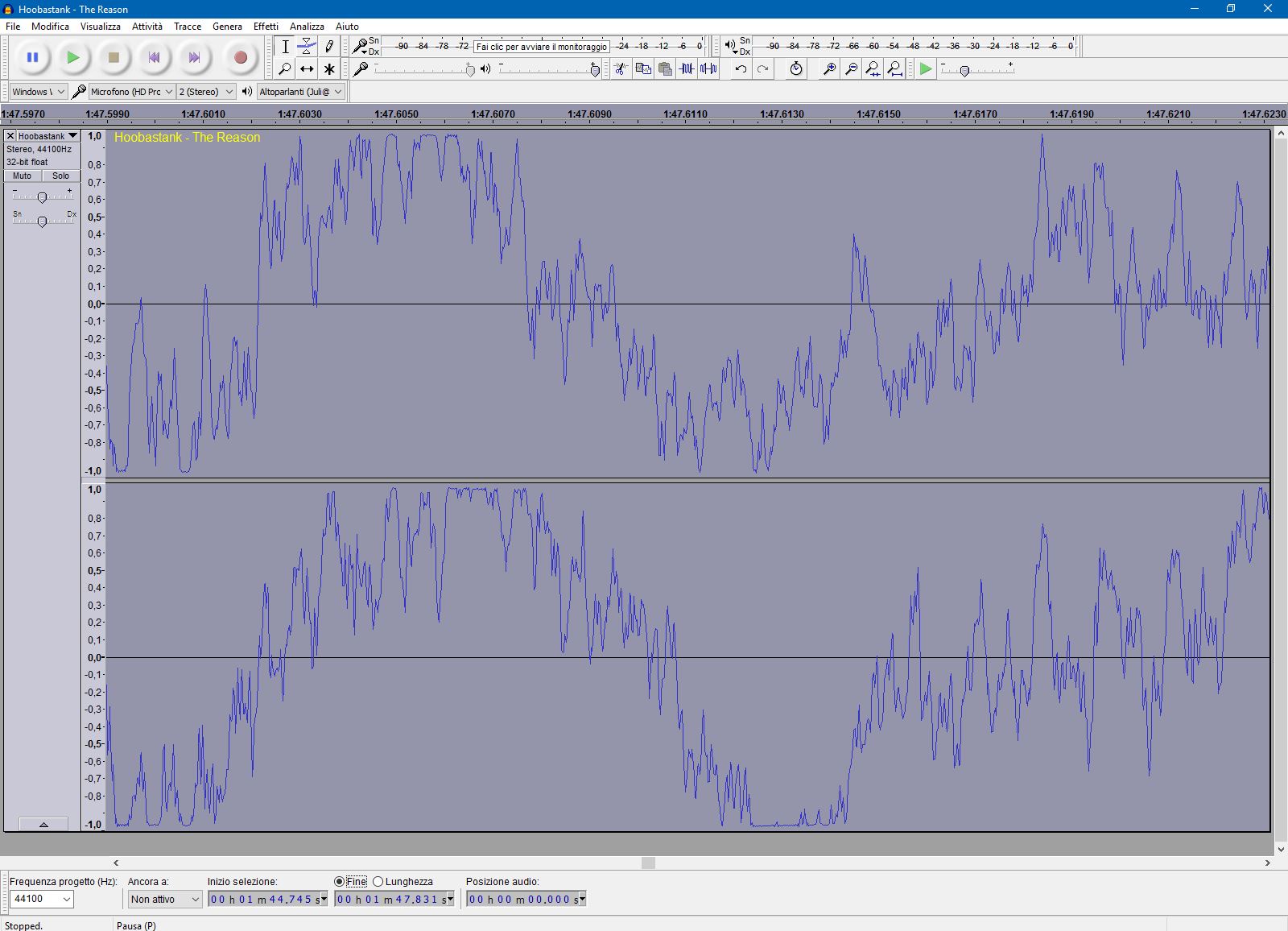Open the Attività menu
Viewport: 1288px width, 931px height.
tap(147, 27)
